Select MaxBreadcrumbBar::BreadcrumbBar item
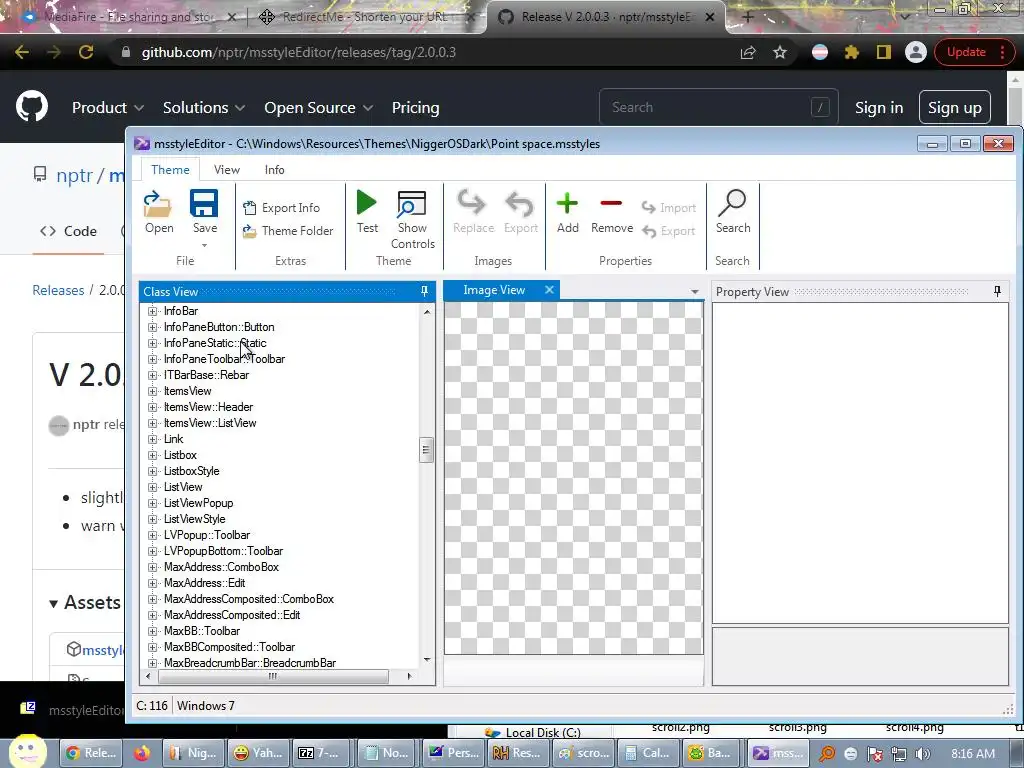 tap(250, 663)
